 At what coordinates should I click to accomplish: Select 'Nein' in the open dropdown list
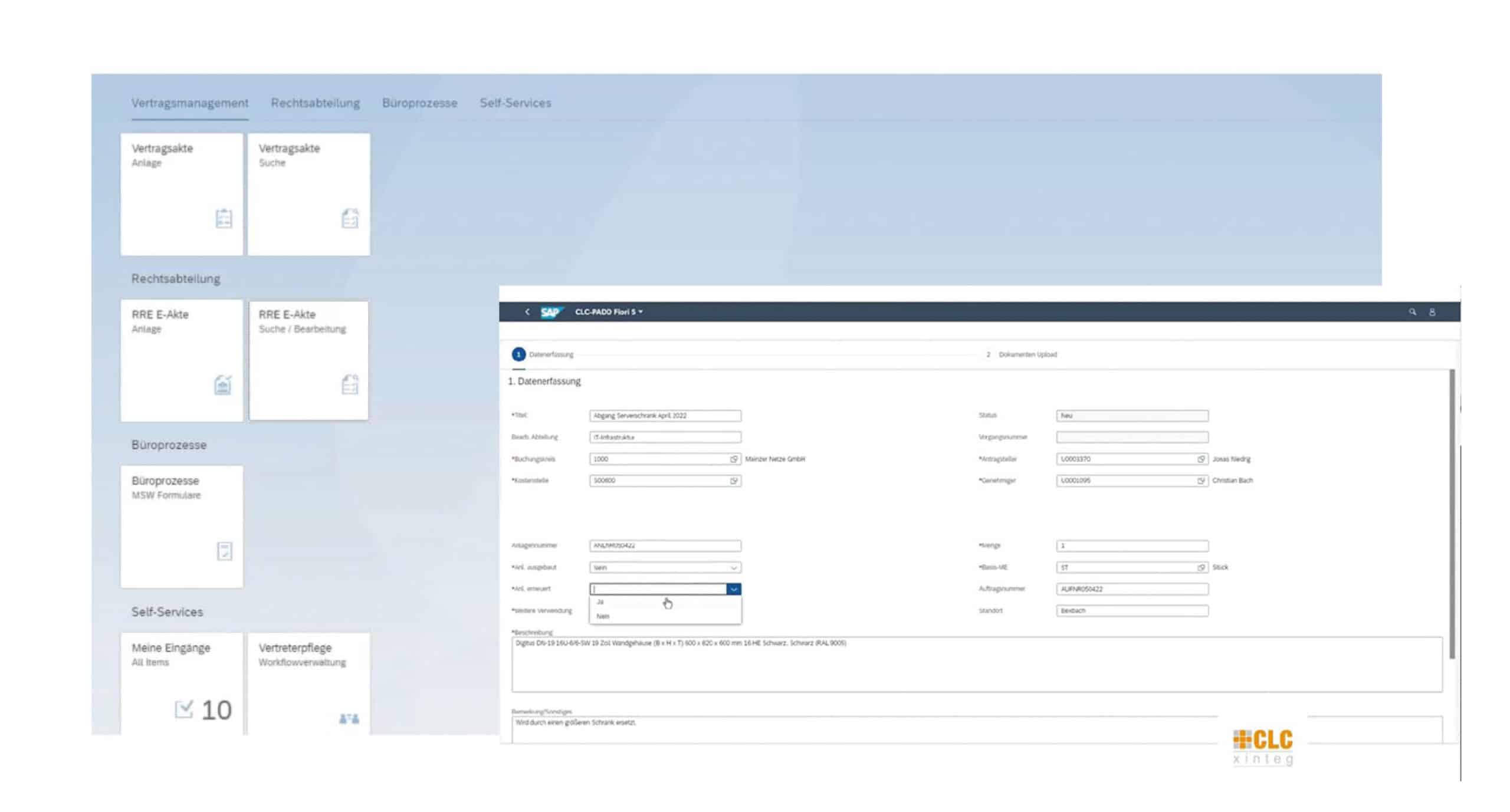[x=603, y=616]
